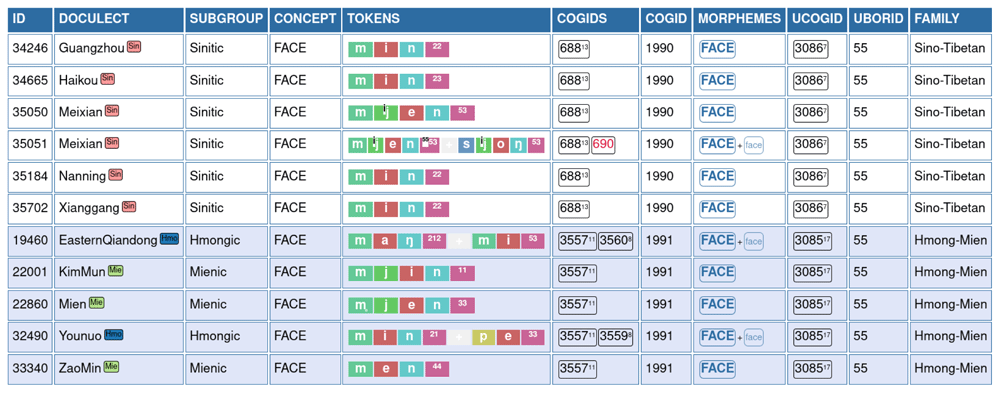Click the 23 tone segment in Haikou tokens

437,82
